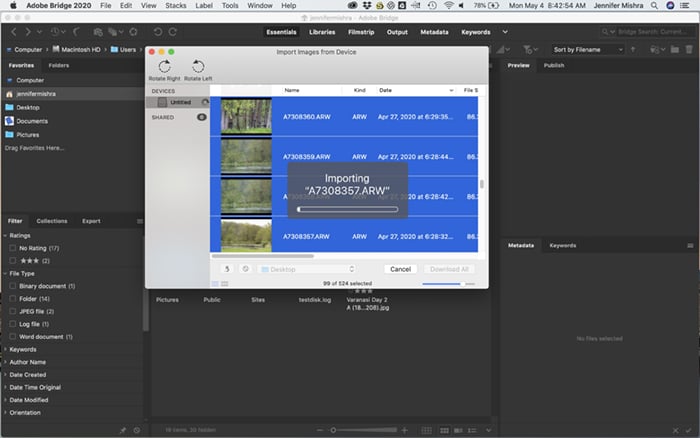700x438 pixels.
Task: Collapse the Ratings filter section
Action: pos(6,235)
